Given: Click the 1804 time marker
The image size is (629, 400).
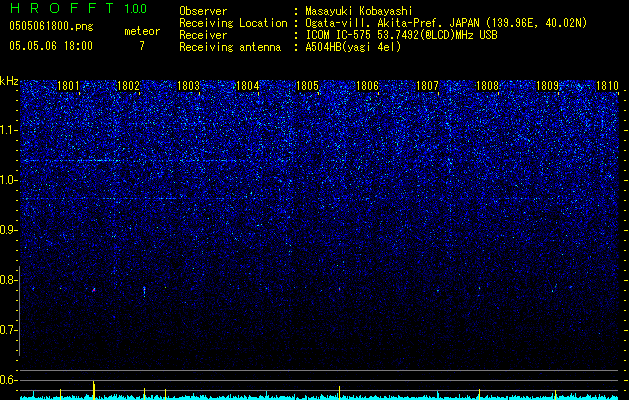Looking at the screenshot, I should point(248,86).
